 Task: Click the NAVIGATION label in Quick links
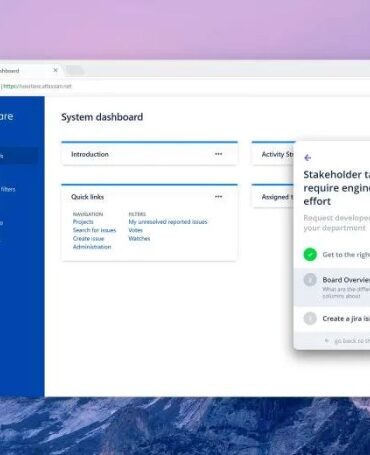[88, 214]
